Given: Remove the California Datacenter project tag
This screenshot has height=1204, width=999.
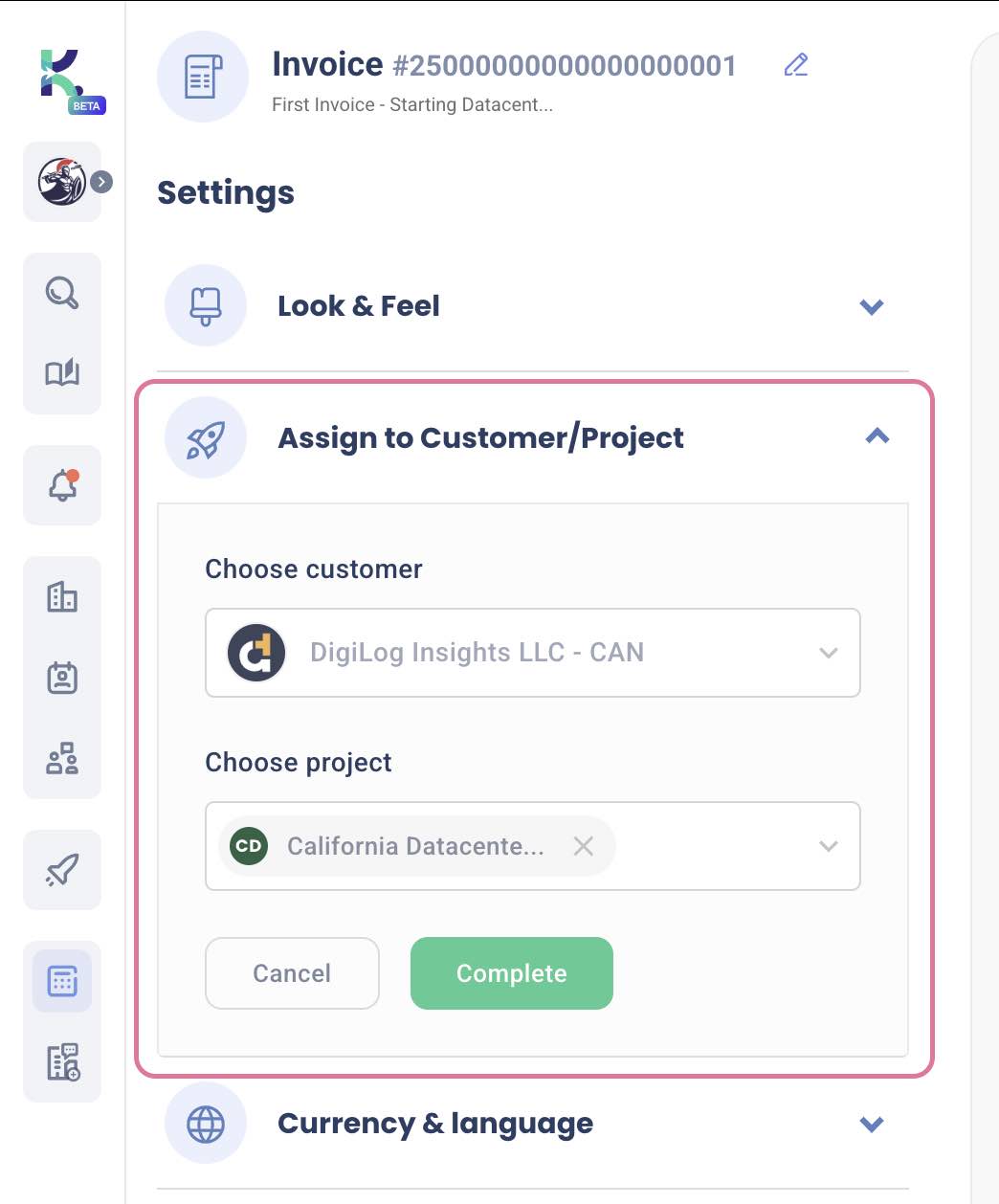Looking at the screenshot, I should tap(584, 846).
